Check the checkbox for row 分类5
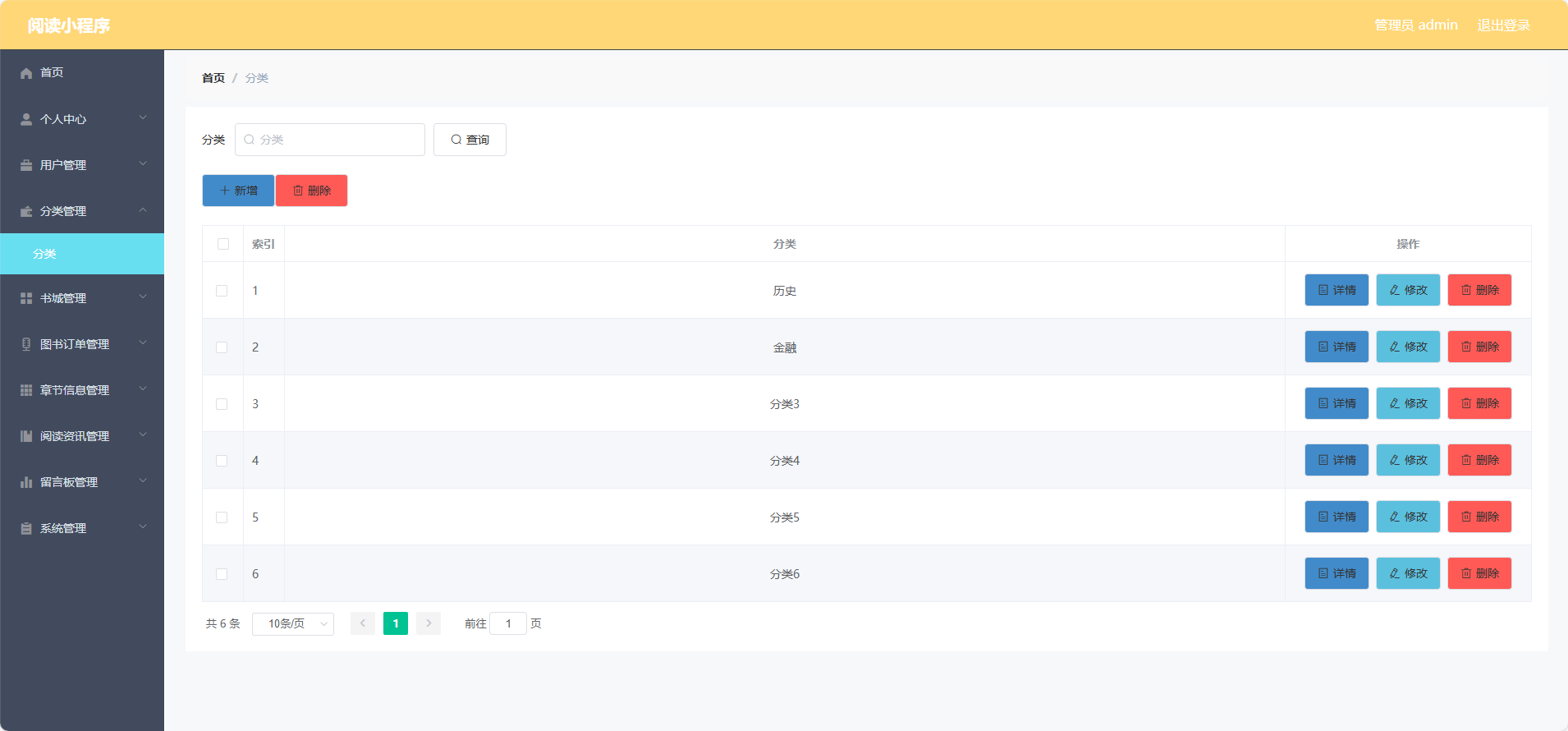This screenshot has height=731, width=1568. pyautogui.click(x=222, y=517)
